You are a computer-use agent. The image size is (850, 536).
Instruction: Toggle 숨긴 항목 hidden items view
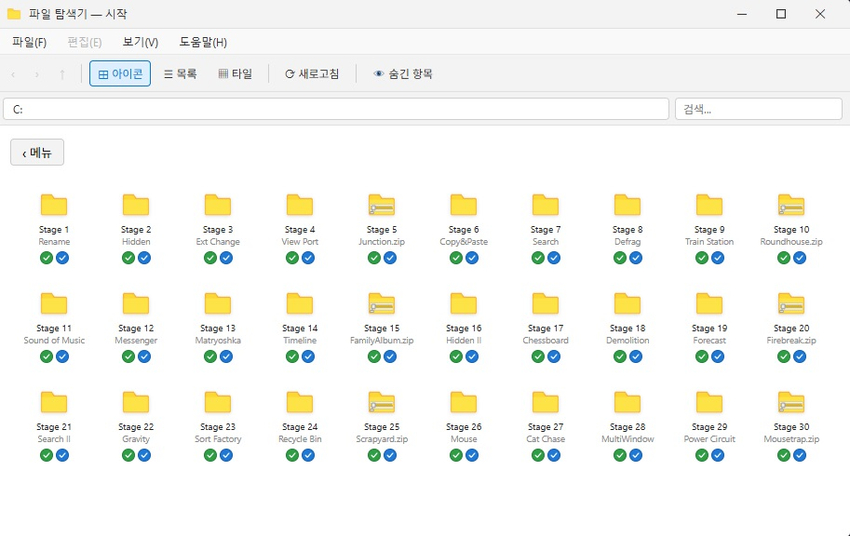(403, 74)
